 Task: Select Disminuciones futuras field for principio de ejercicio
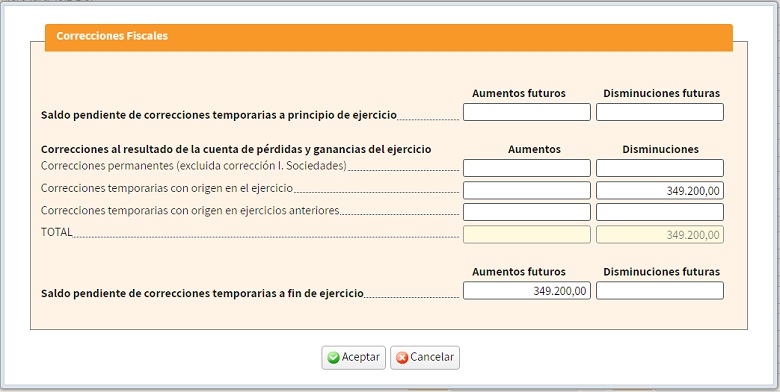click(x=660, y=112)
